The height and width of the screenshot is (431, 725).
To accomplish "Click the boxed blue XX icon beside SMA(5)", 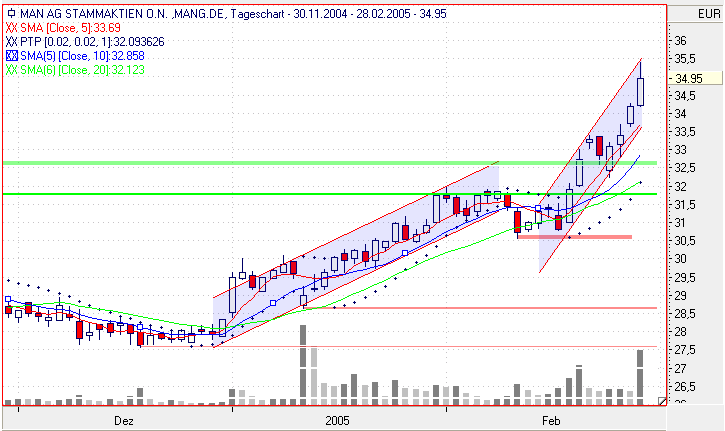I will click(12, 56).
